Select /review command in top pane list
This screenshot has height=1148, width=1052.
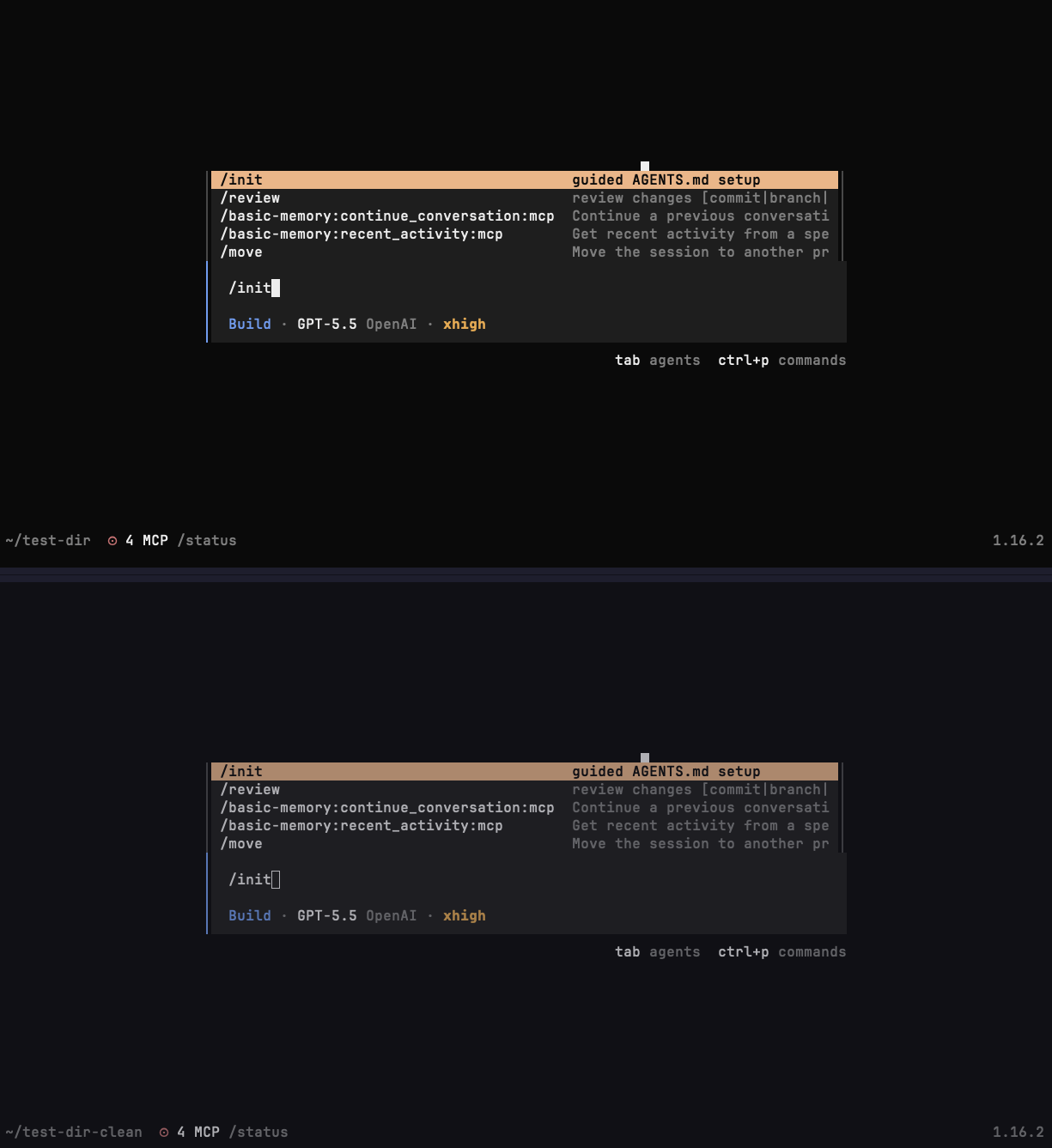[x=525, y=197]
